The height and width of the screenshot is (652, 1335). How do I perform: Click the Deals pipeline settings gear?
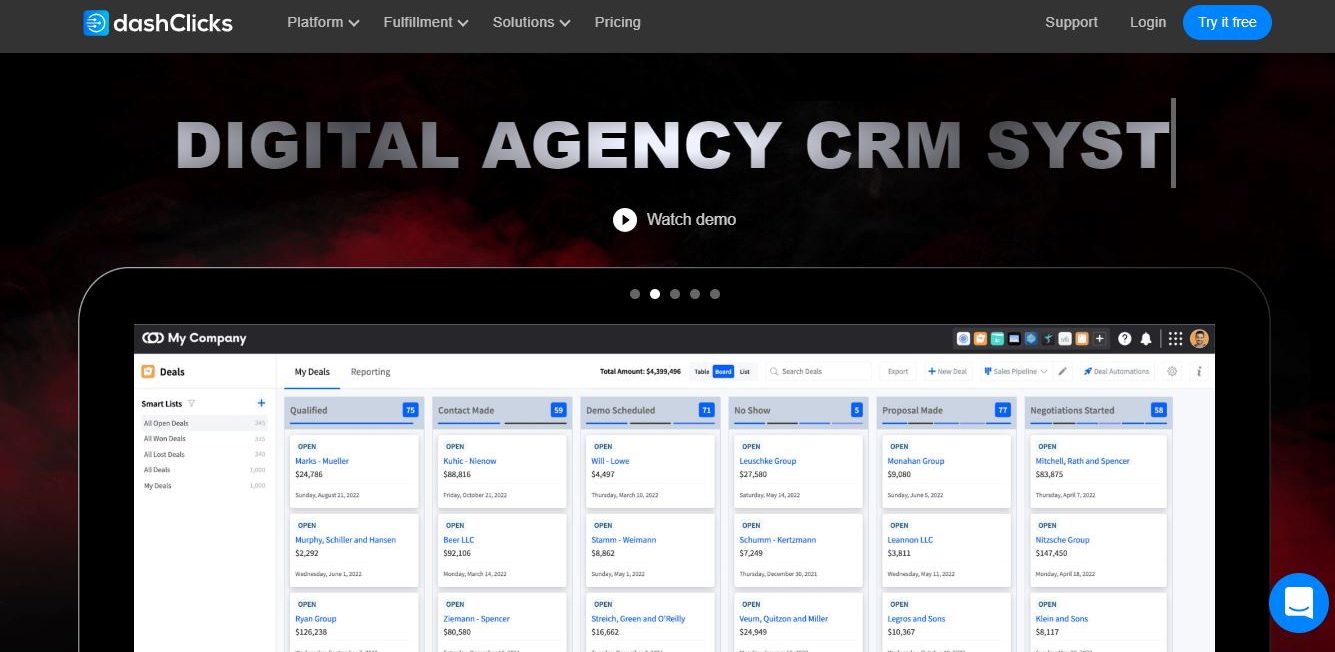click(x=1172, y=371)
